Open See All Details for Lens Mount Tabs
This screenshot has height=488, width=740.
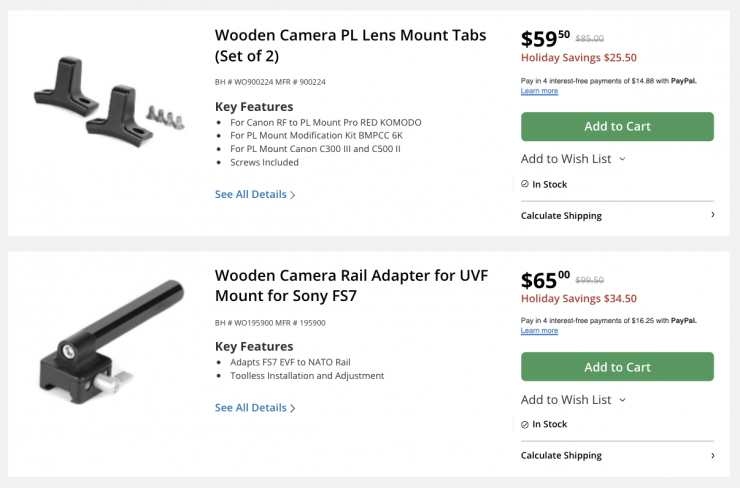tap(255, 195)
